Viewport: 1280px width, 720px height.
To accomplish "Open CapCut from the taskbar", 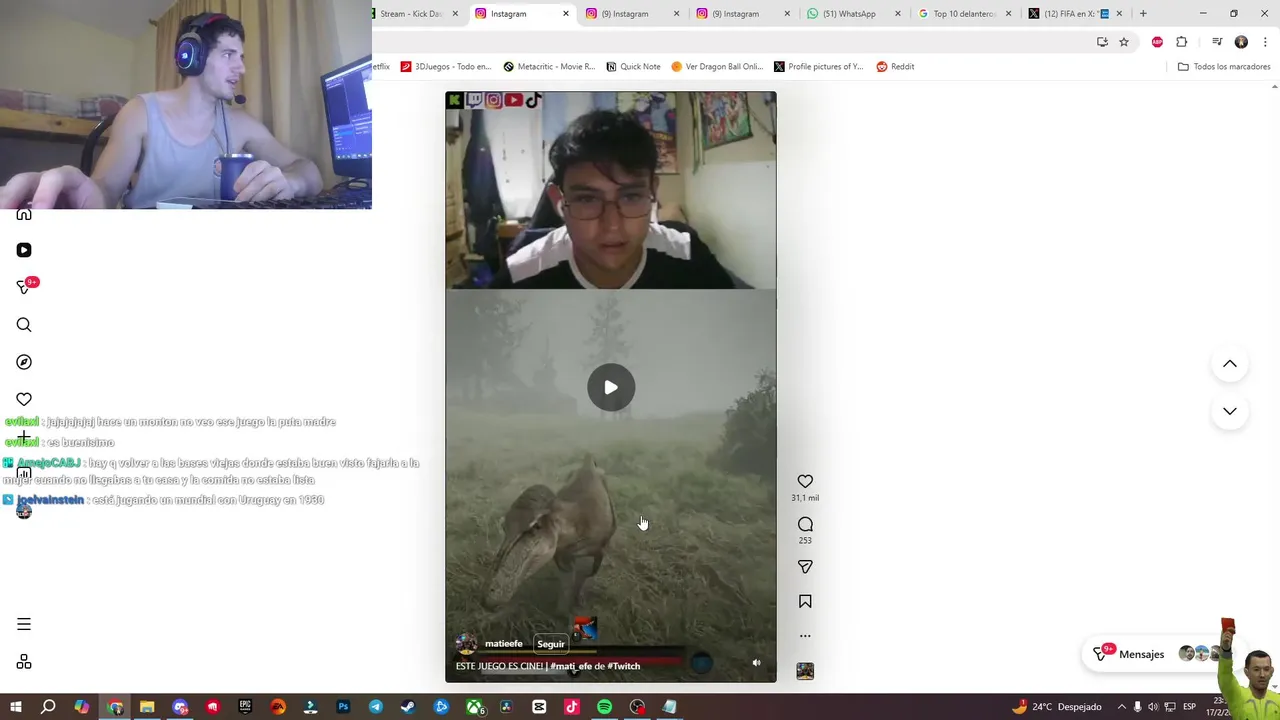I will pyautogui.click(x=539, y=707).
